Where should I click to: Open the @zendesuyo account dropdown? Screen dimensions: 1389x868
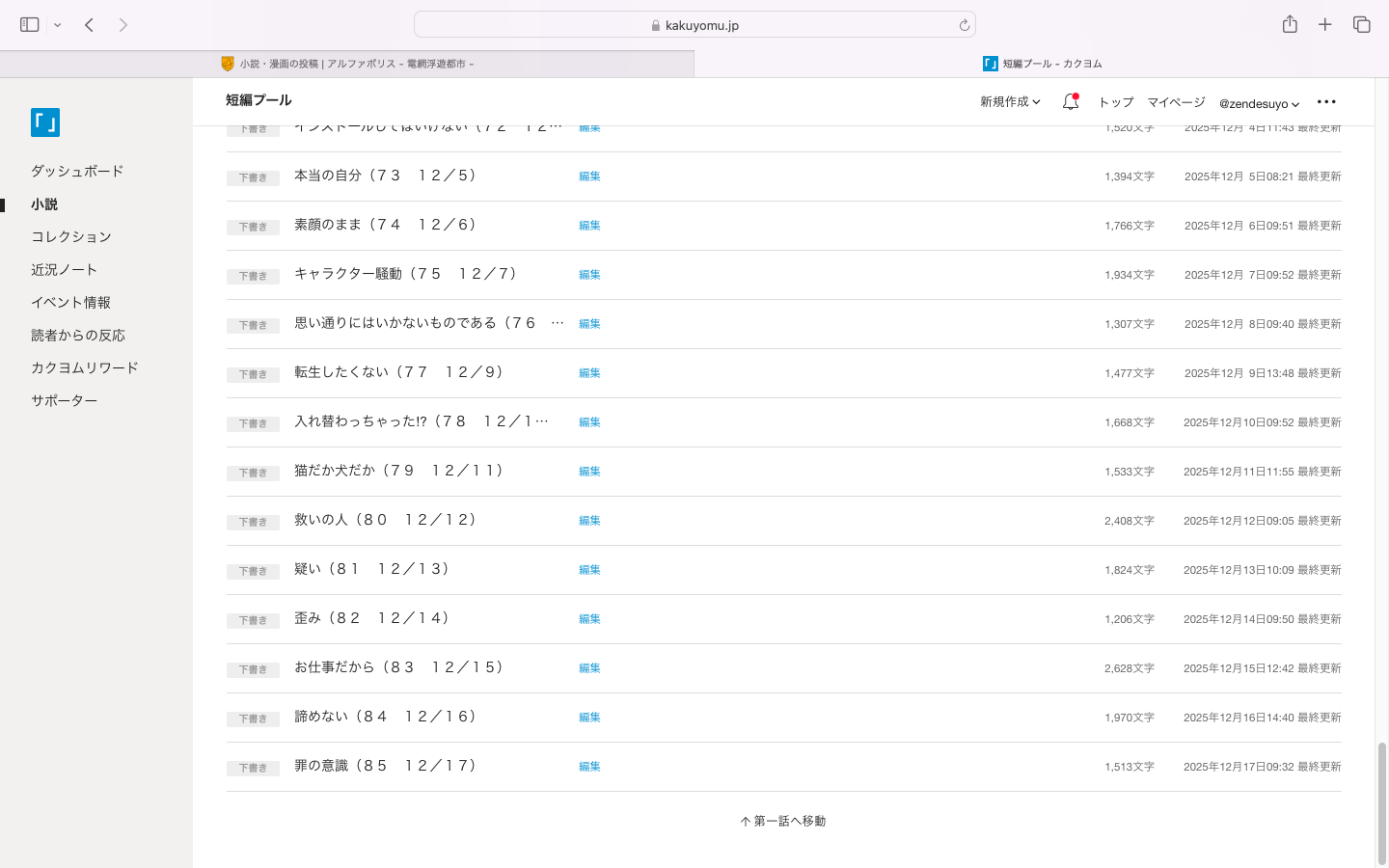tap(1259, 103)
